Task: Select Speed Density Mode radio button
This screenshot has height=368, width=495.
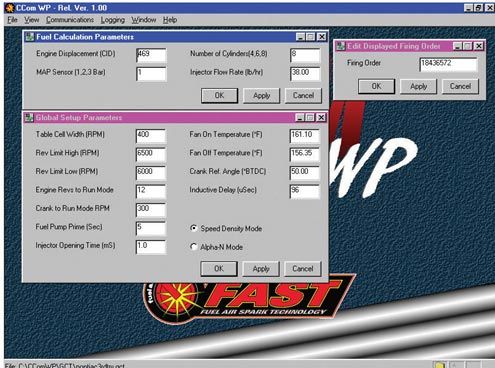Action: (193, 228)
